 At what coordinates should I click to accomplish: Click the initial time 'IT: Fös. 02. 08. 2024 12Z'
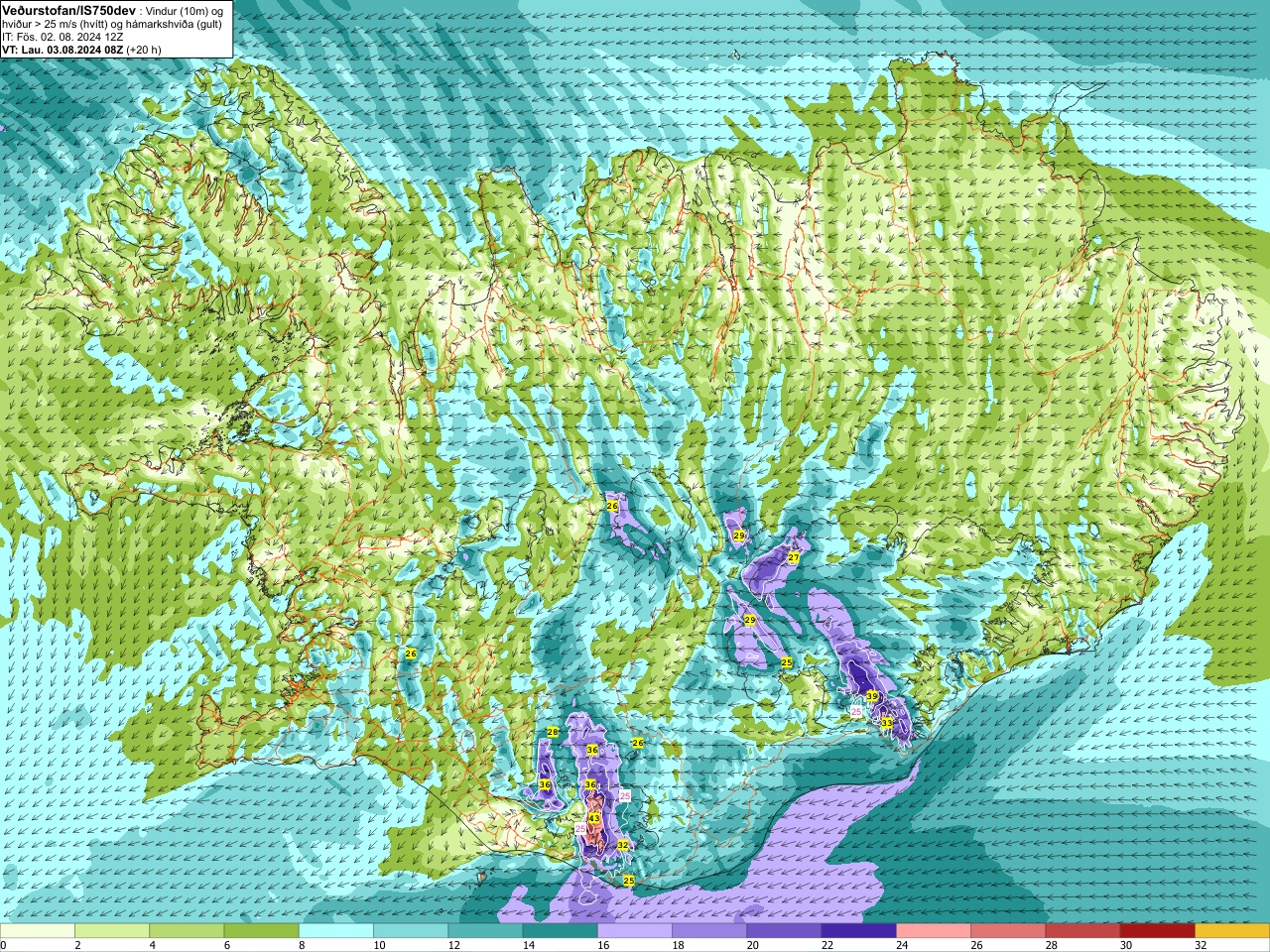63,37
